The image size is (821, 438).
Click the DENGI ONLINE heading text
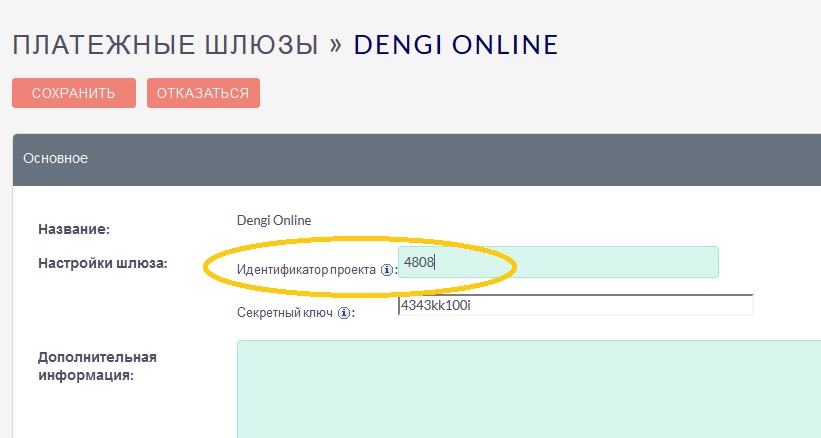click(x=456, y=44)
